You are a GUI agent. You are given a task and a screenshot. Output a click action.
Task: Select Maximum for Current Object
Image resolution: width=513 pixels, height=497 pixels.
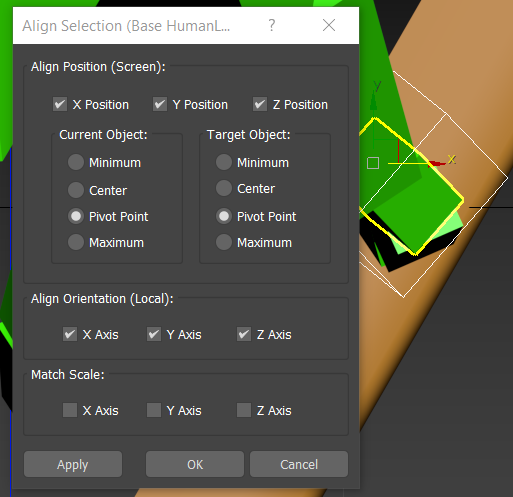point(76,242)
